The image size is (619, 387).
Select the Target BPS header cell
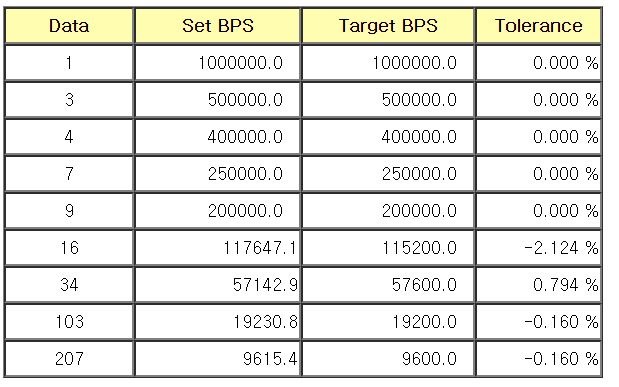click(388, 26)
